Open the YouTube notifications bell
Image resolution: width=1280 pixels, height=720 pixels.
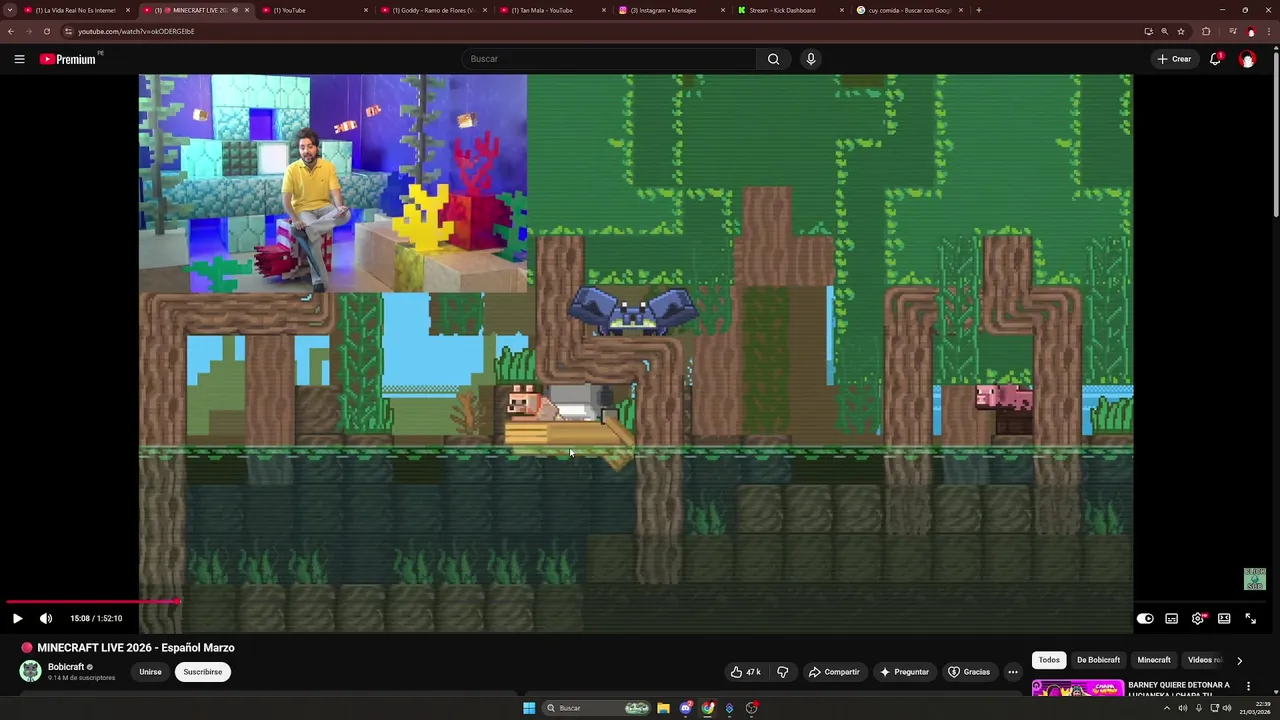point(1215,59)
